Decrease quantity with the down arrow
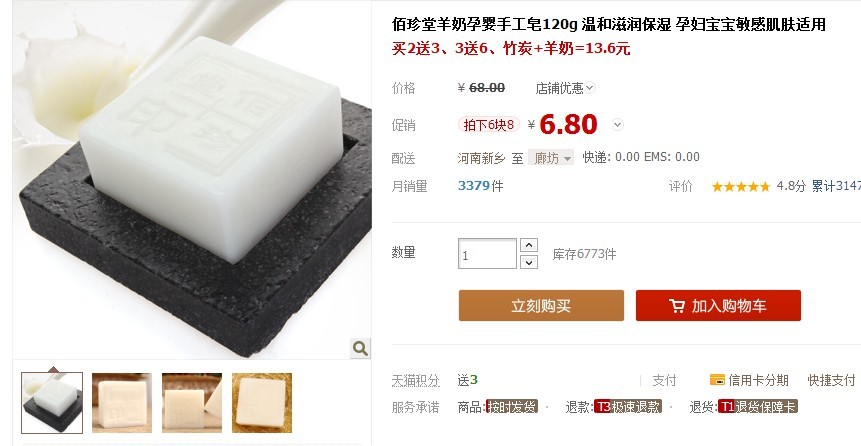 (x=529, y=262)
